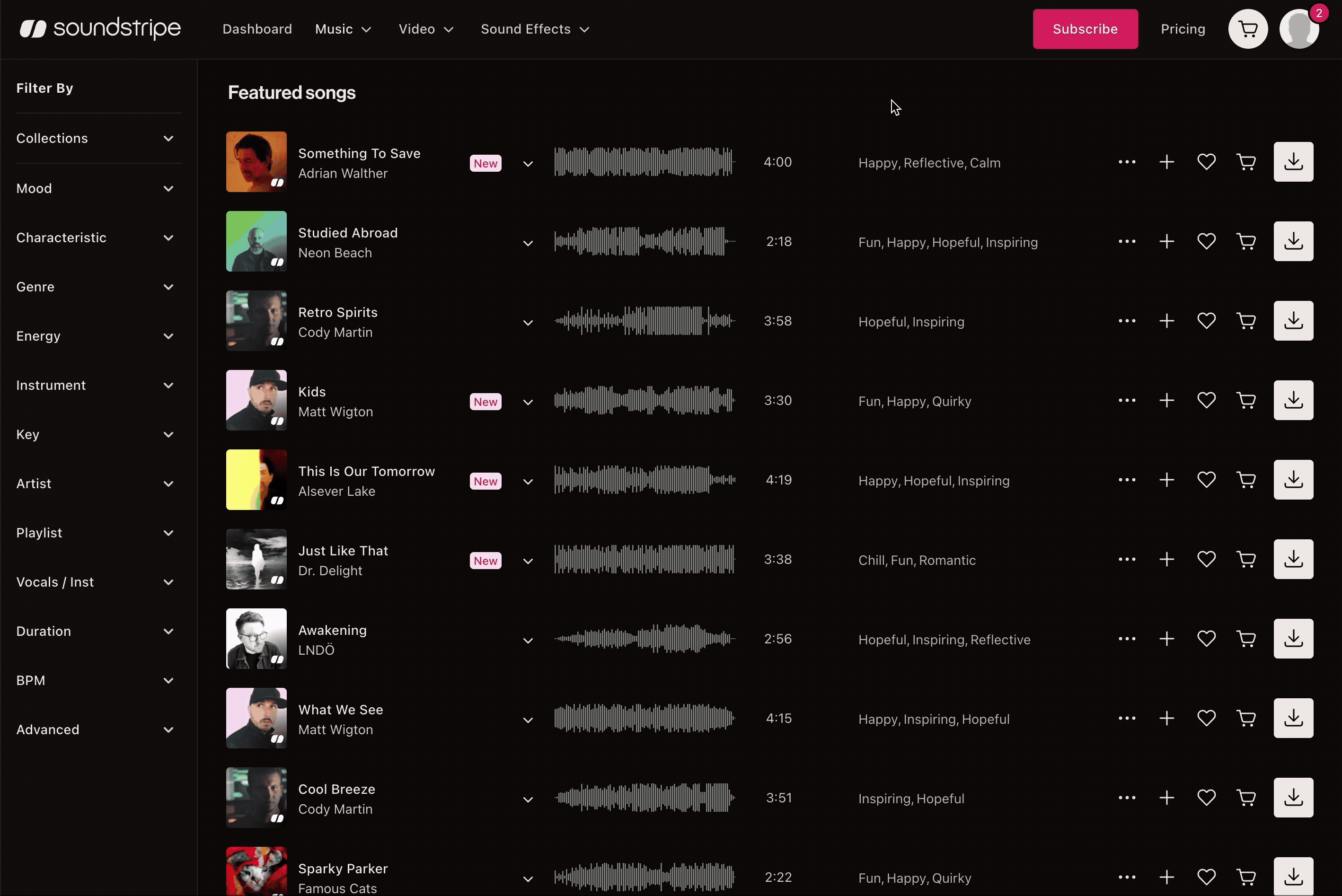Favorite Just Like That by Dr. Delight
Viewport: 1342px width, 896px height.
[1206, 559]
